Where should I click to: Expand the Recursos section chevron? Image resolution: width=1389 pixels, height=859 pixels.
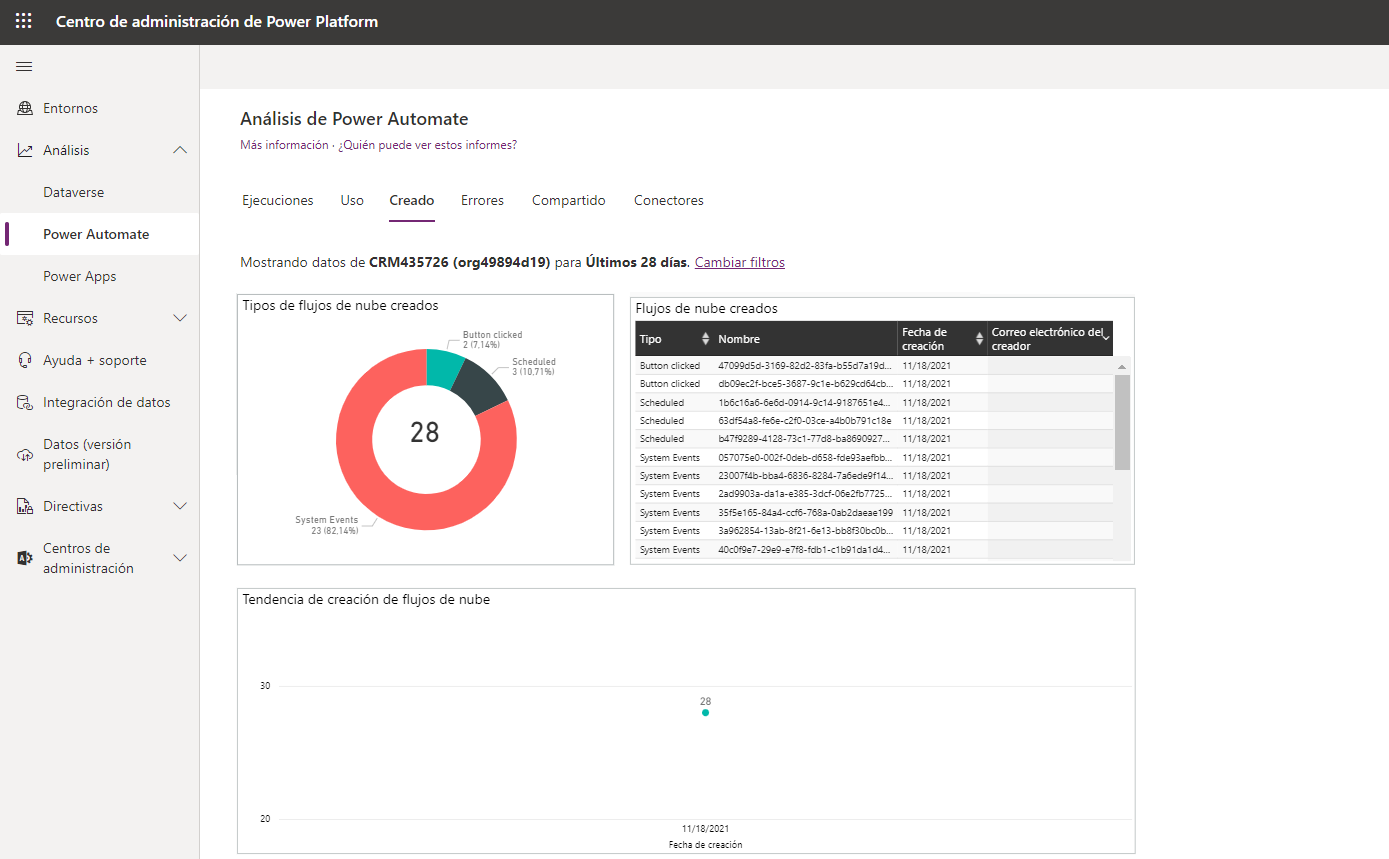click(180, 318)
